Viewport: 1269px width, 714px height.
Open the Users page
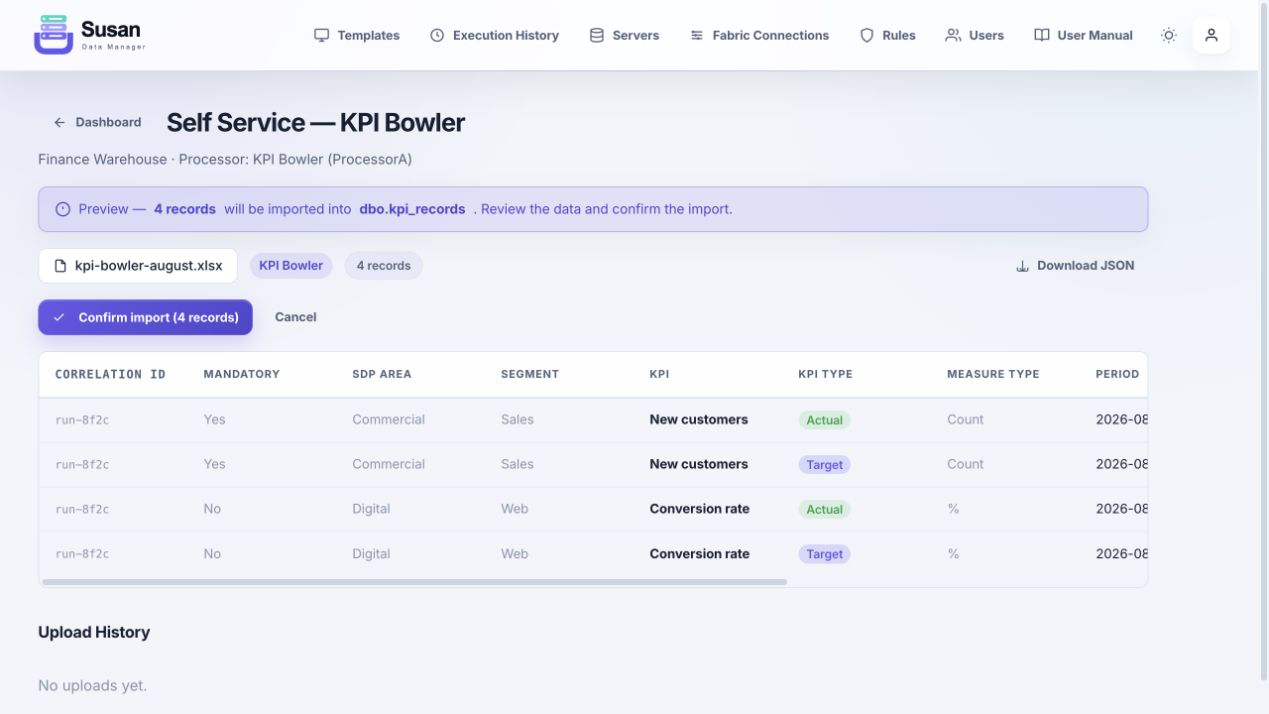click(974, 35)
